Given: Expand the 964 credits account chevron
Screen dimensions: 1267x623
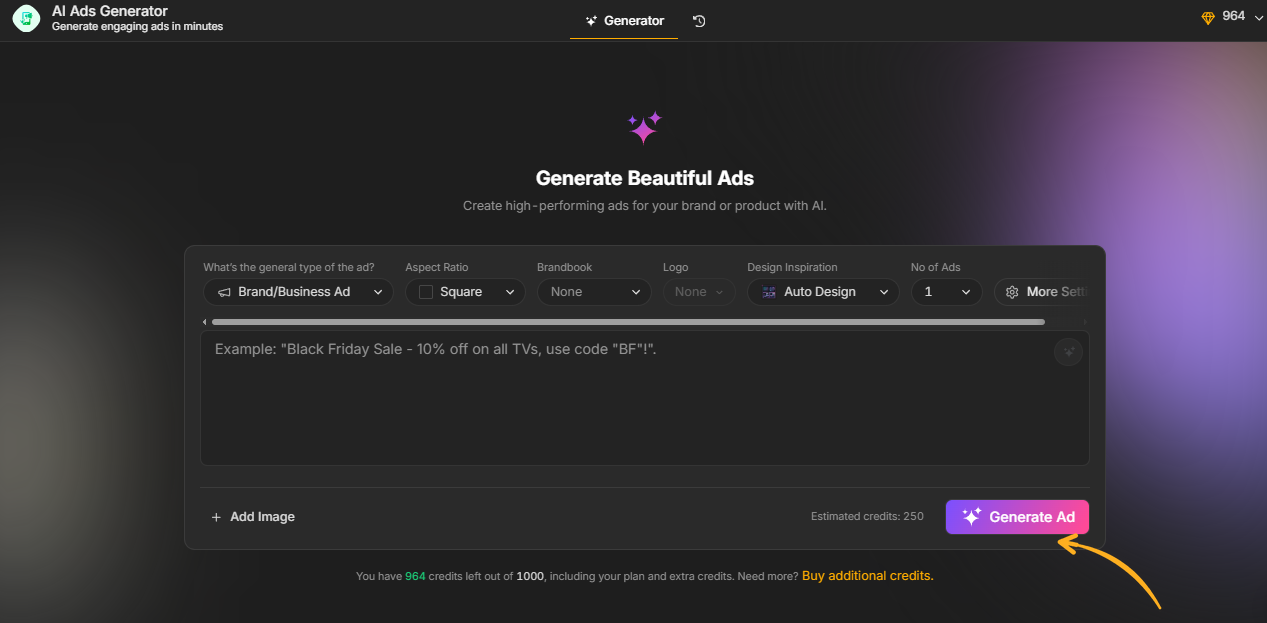Looking at the screenshot, I should (1258, 17).
